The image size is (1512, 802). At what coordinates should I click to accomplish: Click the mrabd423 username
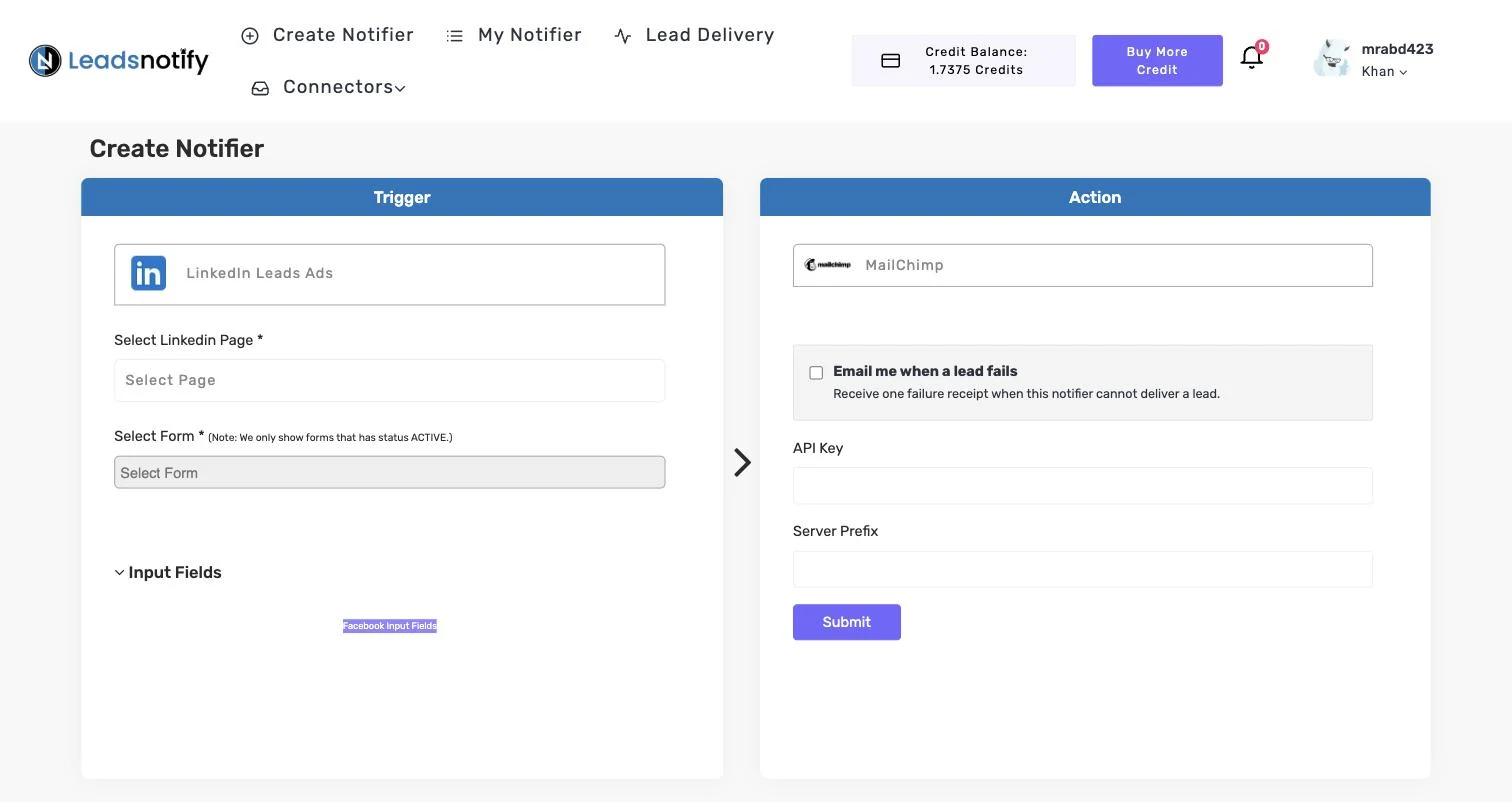pos(1397,49)
